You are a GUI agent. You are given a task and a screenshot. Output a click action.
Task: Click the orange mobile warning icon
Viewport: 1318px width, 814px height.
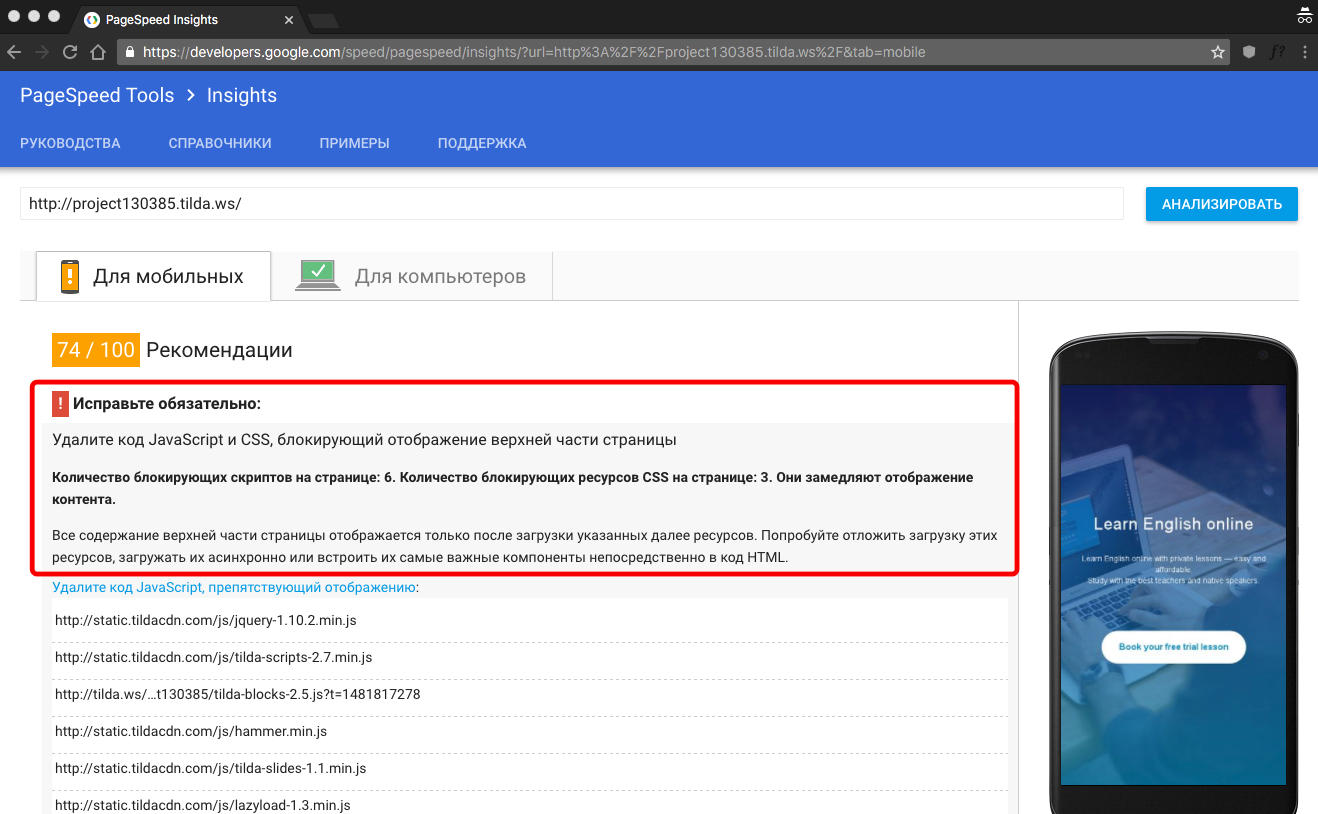[69, 276]
